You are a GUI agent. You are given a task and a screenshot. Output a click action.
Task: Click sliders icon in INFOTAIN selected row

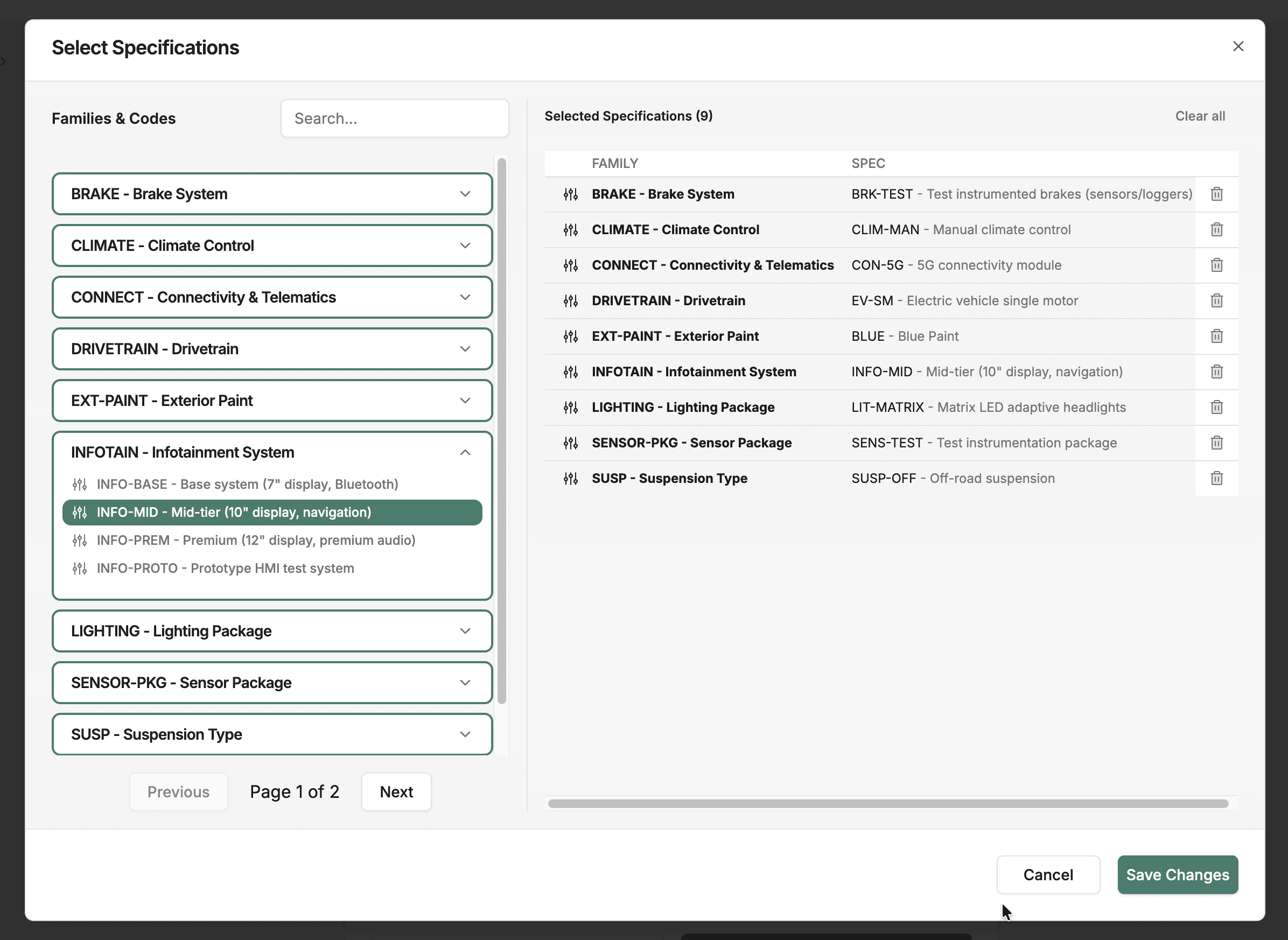pos(570,371)
